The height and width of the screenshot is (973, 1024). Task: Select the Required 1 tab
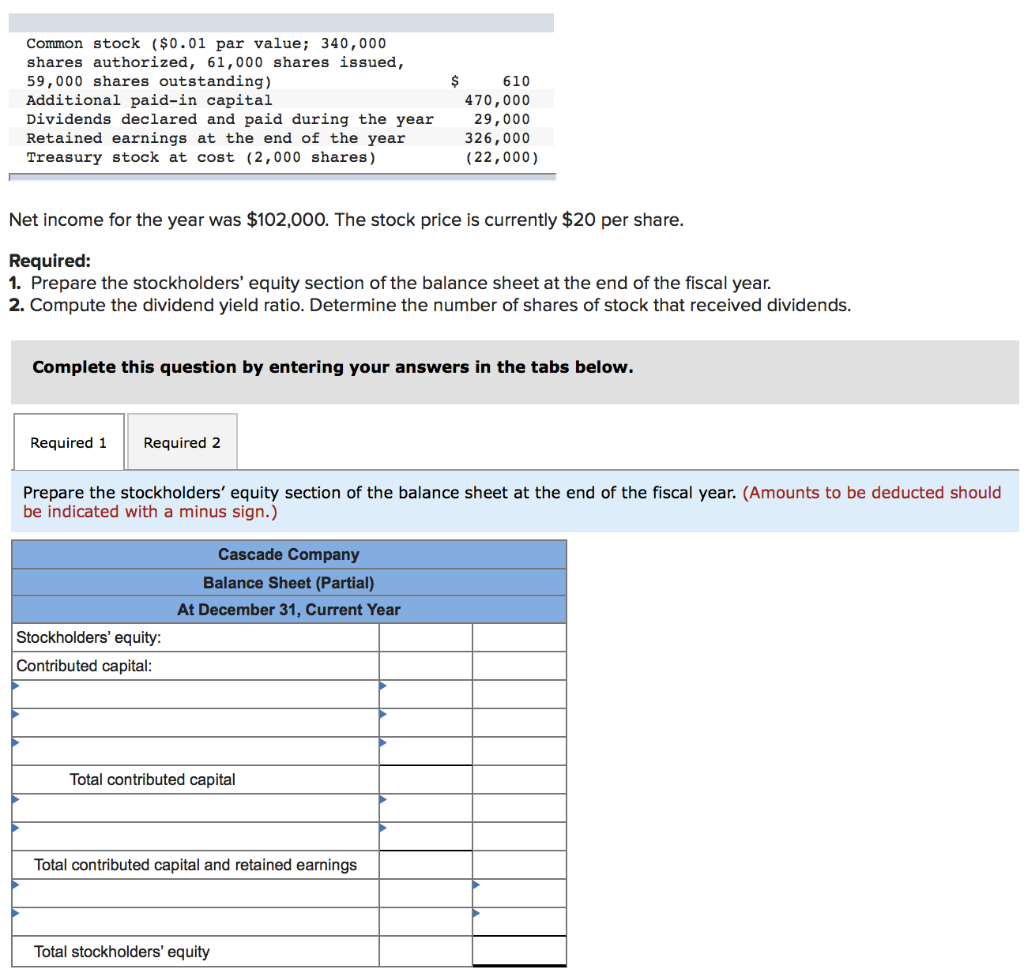click(68, 441)
